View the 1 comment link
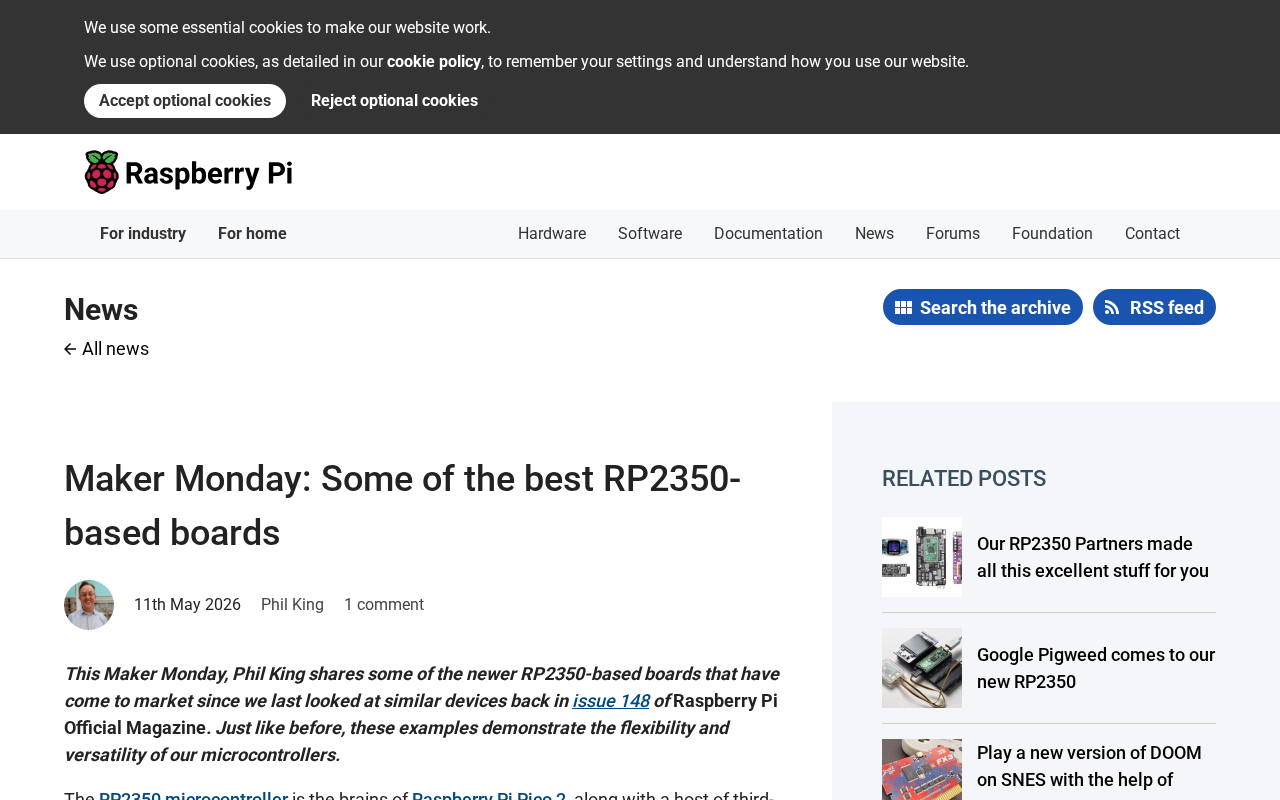The image size is (1280, 800). click(x=384, y=605)
